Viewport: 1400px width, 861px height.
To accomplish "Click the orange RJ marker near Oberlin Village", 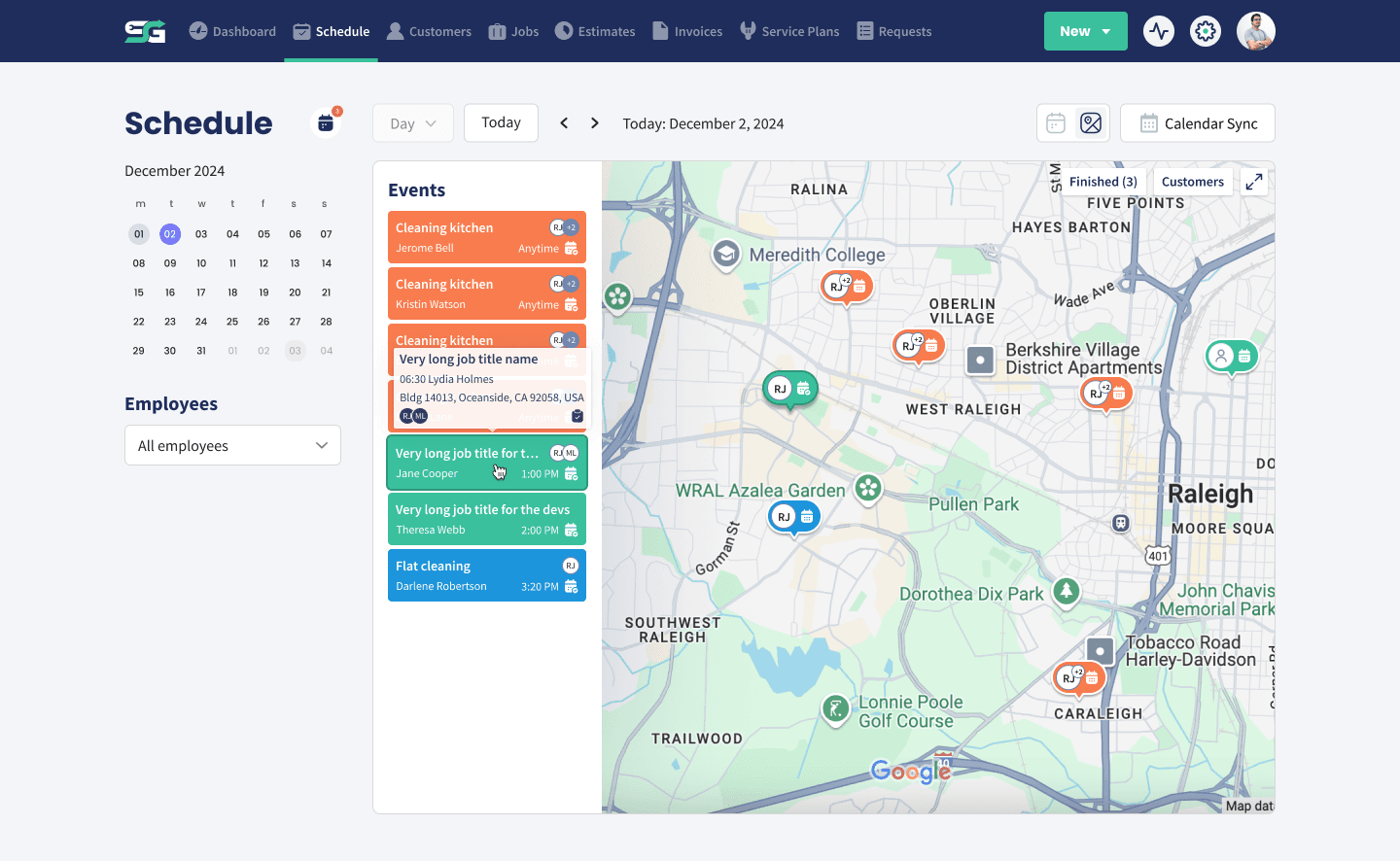I will [918, 345].
